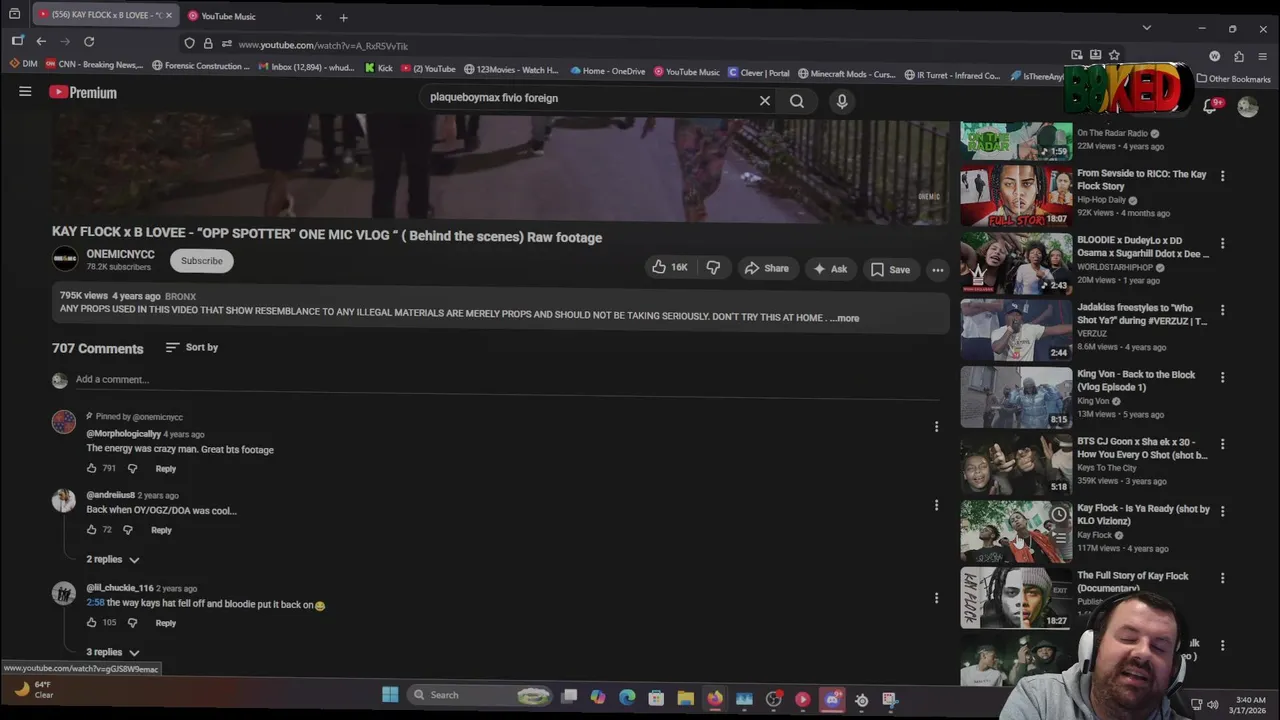Like the comment by @andreiius8
This screenshot has height=720, width=1280.
pos(92,530)
